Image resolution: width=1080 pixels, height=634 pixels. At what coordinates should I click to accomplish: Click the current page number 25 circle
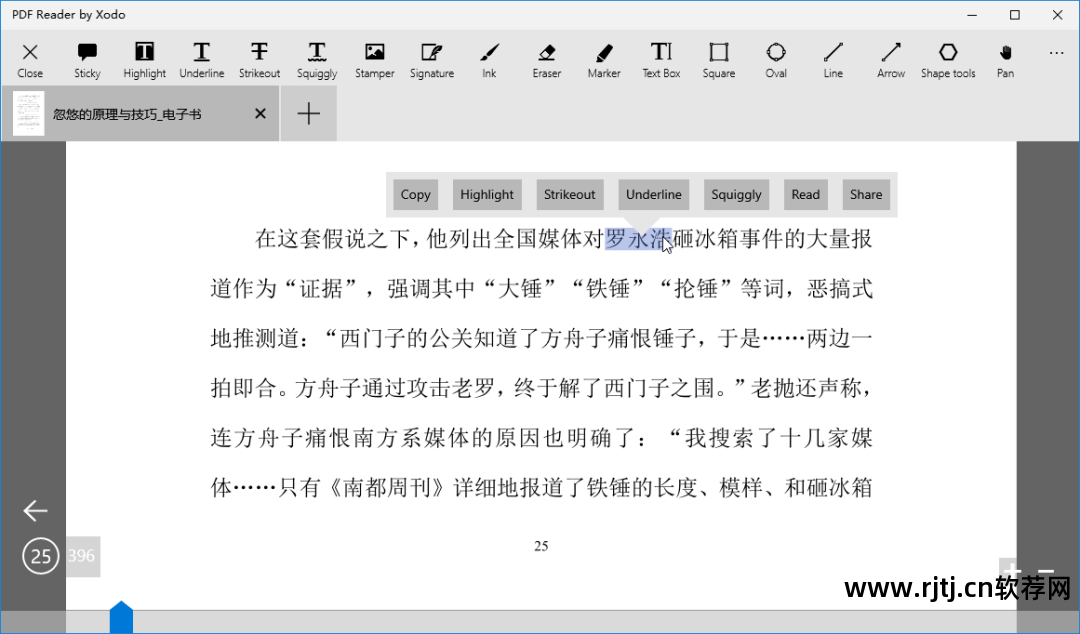point(41,556)
